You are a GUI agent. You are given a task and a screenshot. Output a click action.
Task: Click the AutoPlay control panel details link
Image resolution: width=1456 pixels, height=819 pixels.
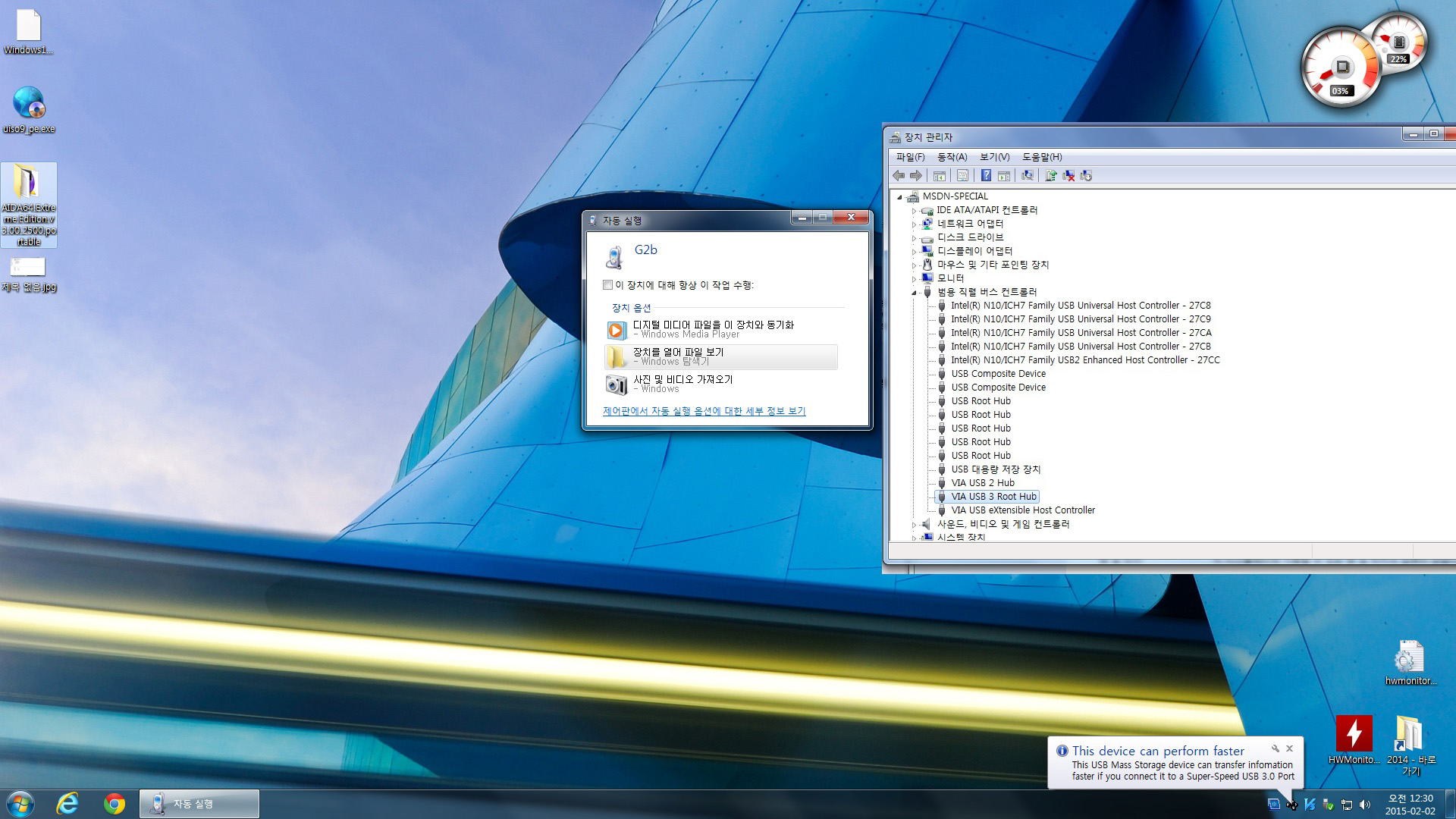(x=704, y=411)
